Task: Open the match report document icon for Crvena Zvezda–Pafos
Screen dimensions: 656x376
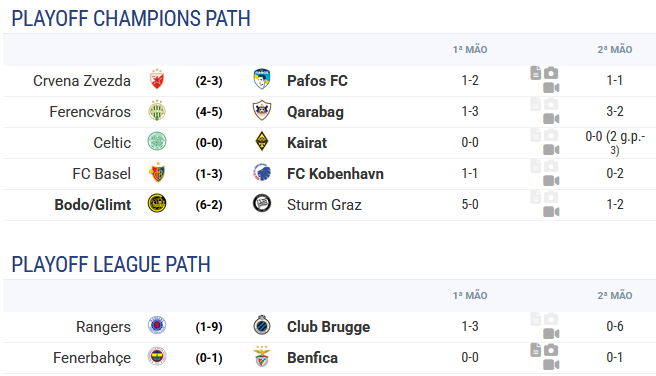Action: [x=536, y=73]
